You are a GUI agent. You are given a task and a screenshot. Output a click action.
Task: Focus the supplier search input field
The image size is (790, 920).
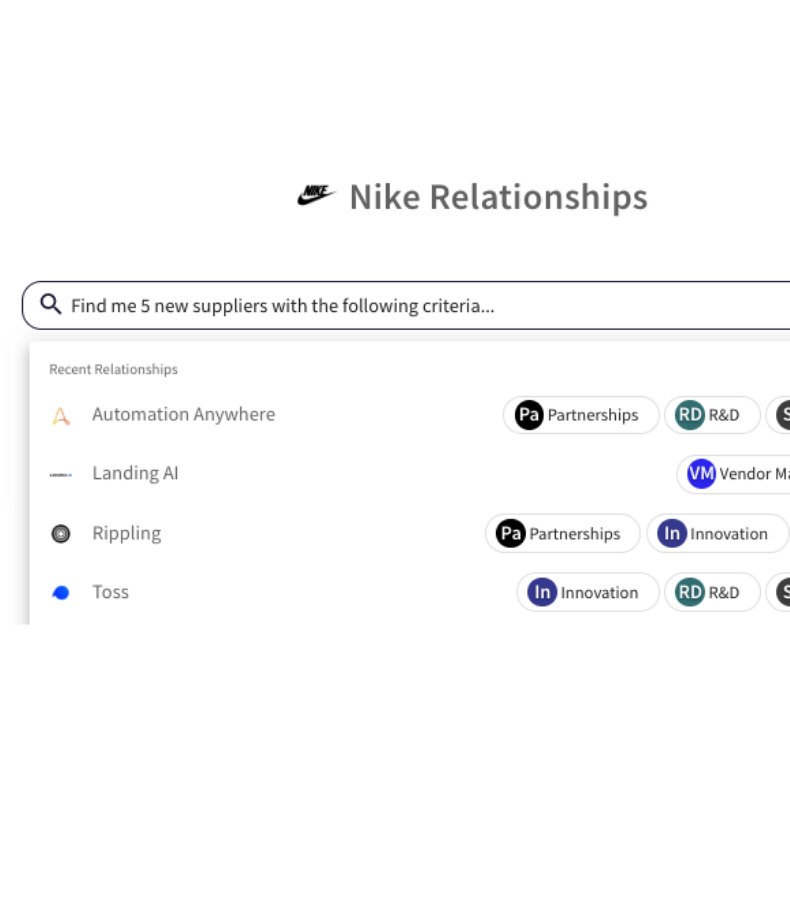(x=406, y=305)
